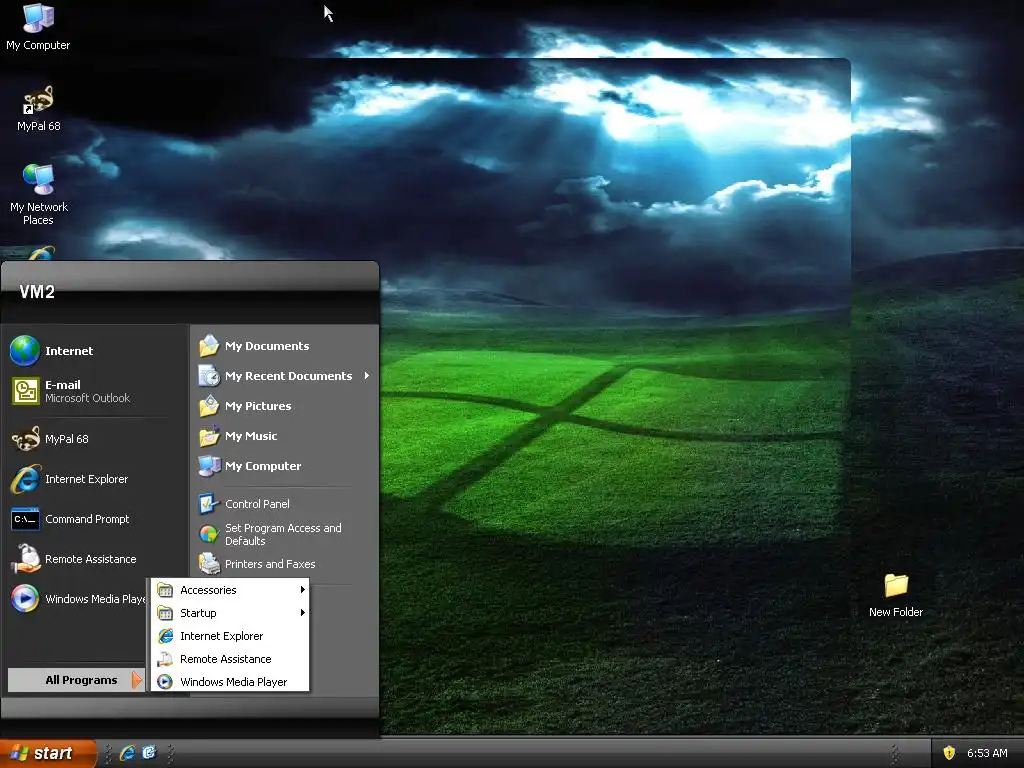Expand the Accessories submenu

point(230,590)
